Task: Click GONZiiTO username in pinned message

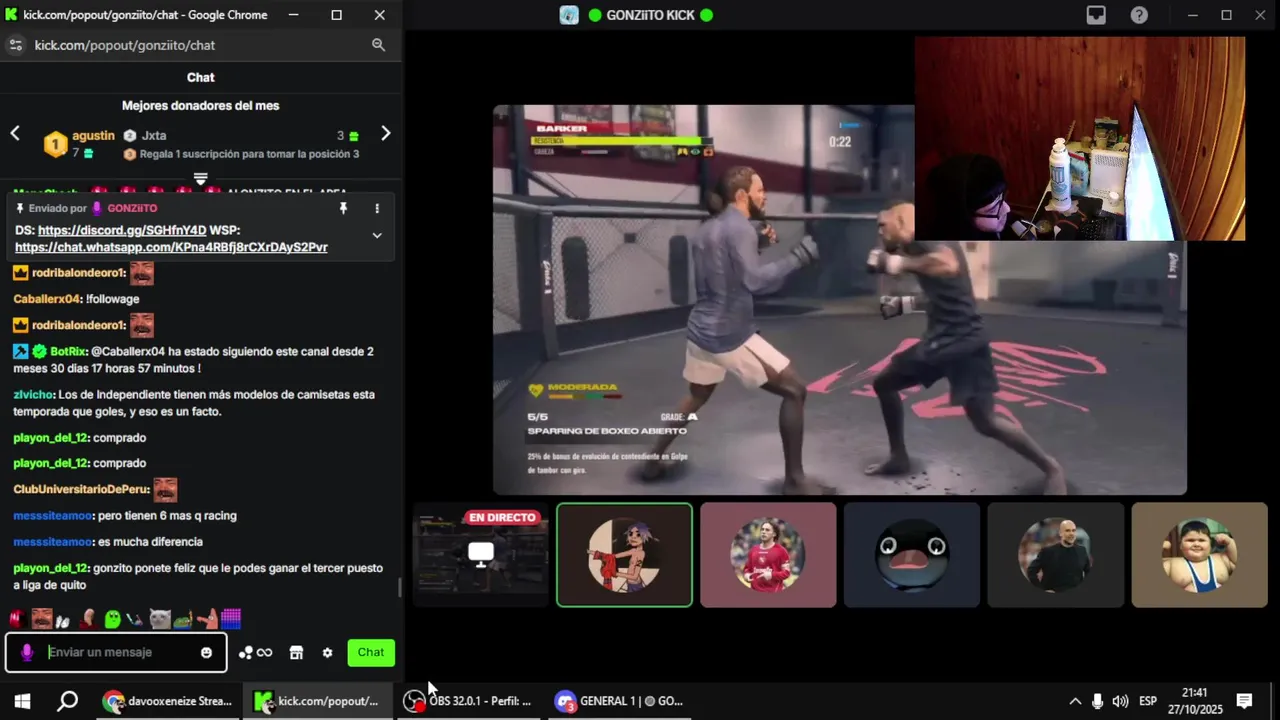Action: (x=132, y=208)
